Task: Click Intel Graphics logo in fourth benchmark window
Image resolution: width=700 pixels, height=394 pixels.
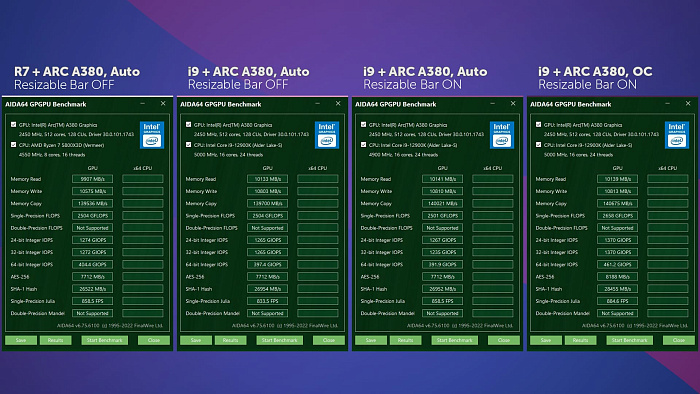Action: 677,135
